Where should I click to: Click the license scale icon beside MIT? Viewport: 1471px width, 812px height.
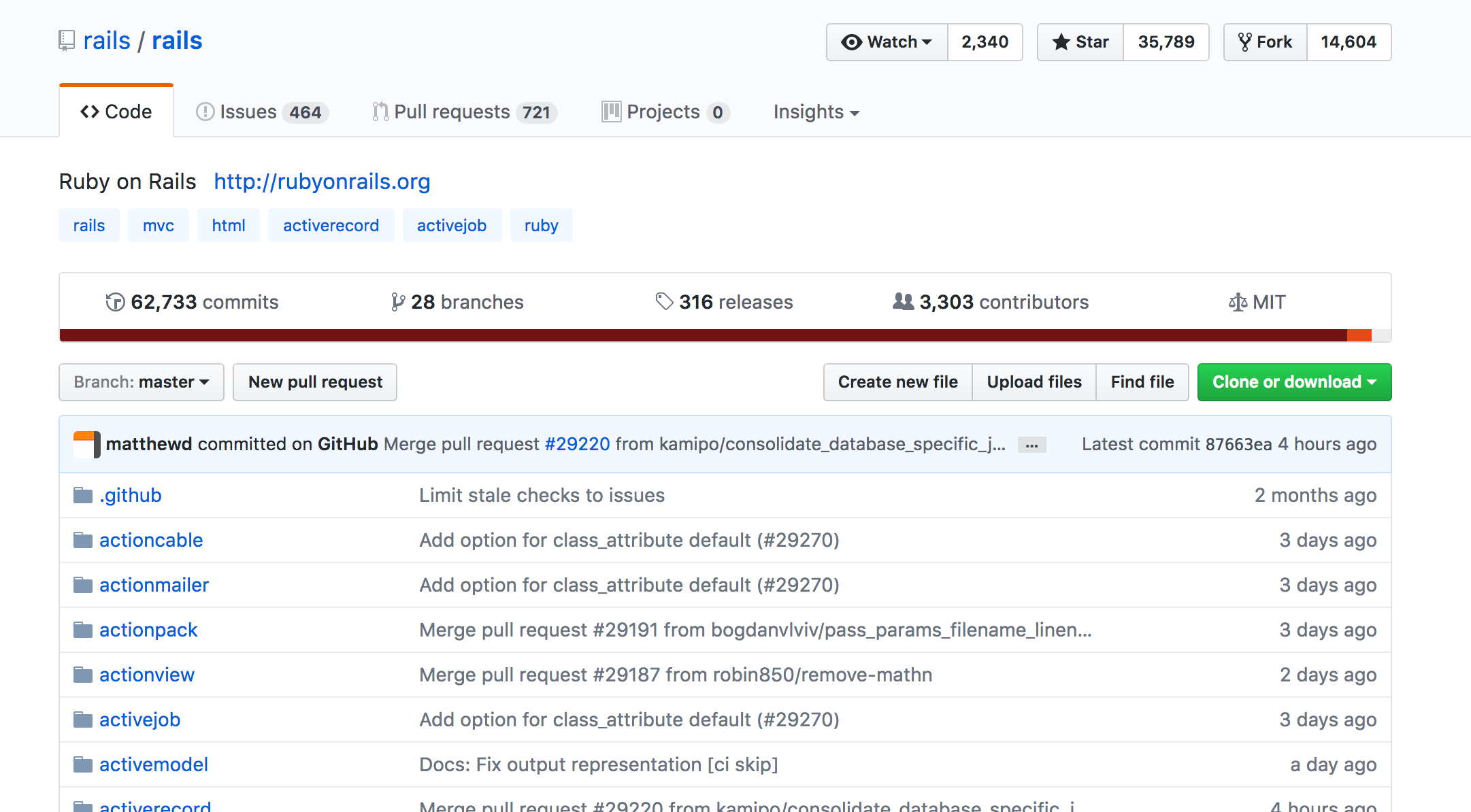click(x=1238, y=302)
